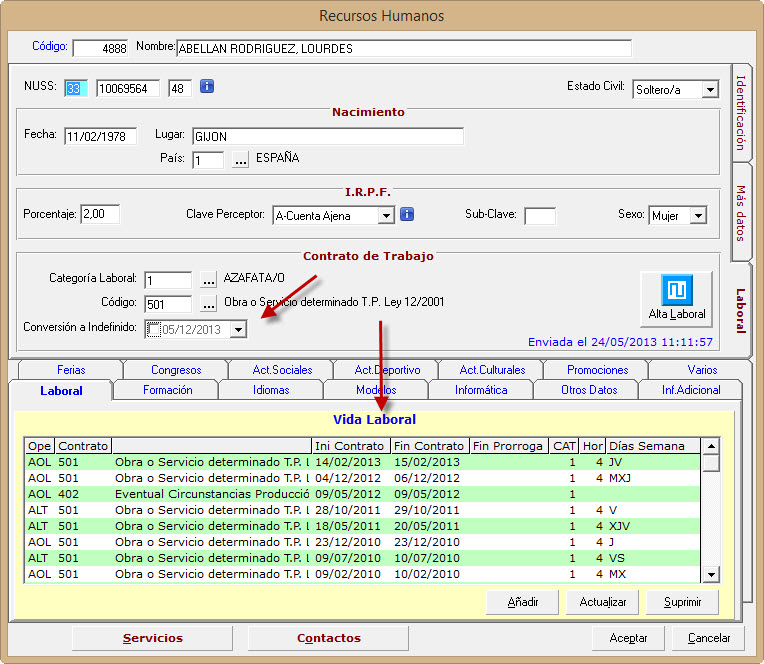Click birth Fecha field 11/02/1978
The width and height of the screenshot is (764, 664).
(100, 136)
